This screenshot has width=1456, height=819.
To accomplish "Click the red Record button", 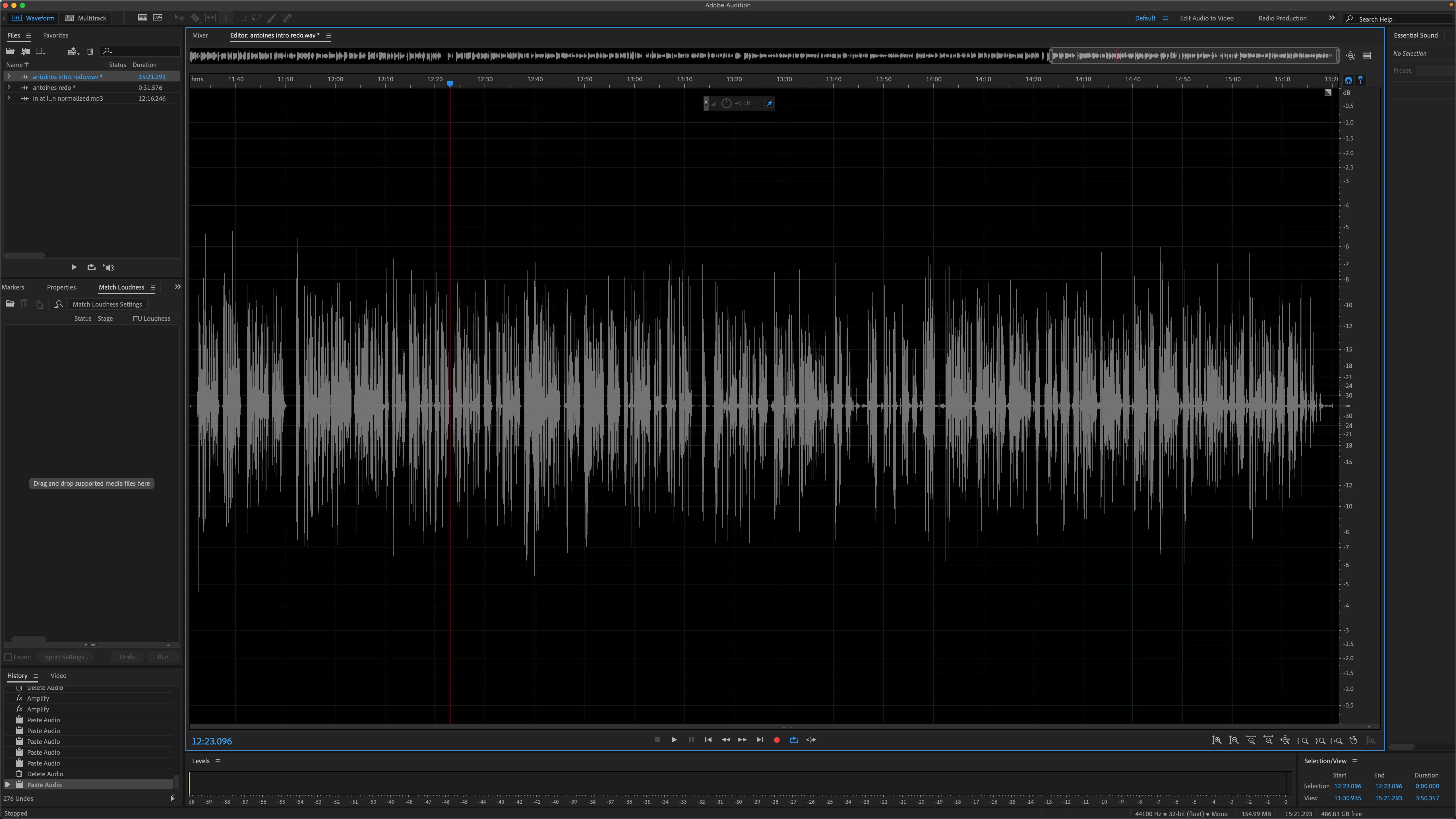I will 777,740.
